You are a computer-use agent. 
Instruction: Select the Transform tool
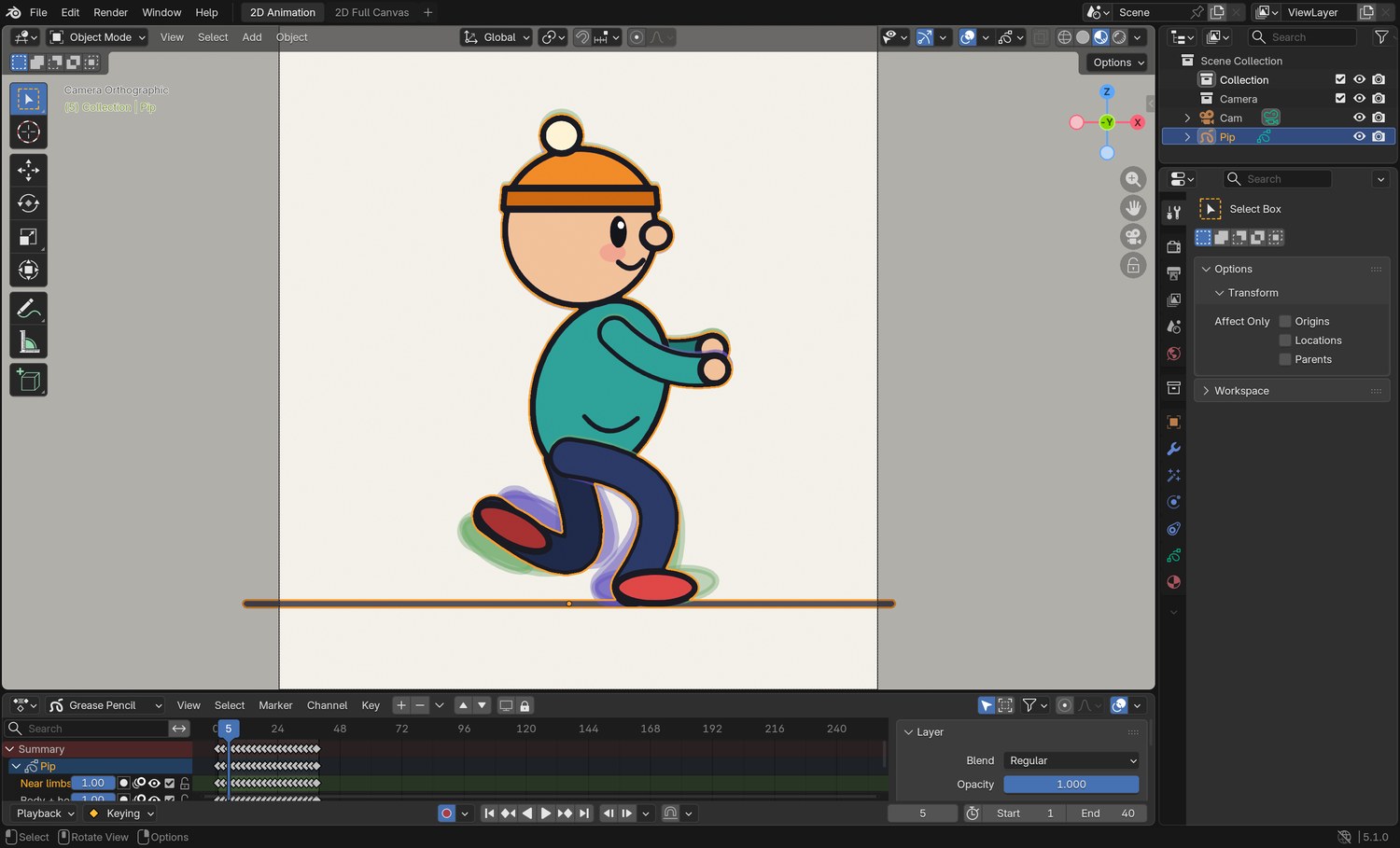[x=28, y=271]
